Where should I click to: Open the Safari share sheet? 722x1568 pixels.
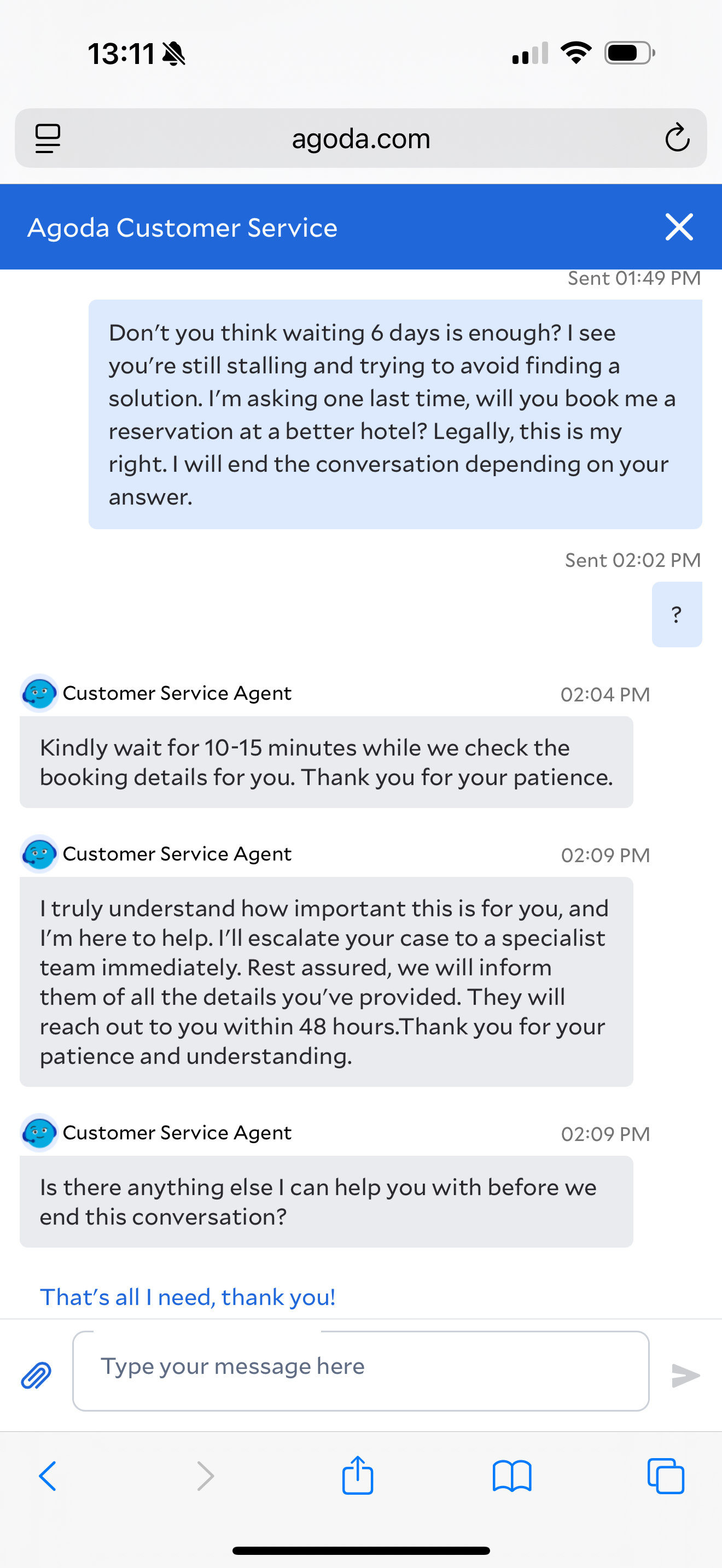tap(357, 1475)
